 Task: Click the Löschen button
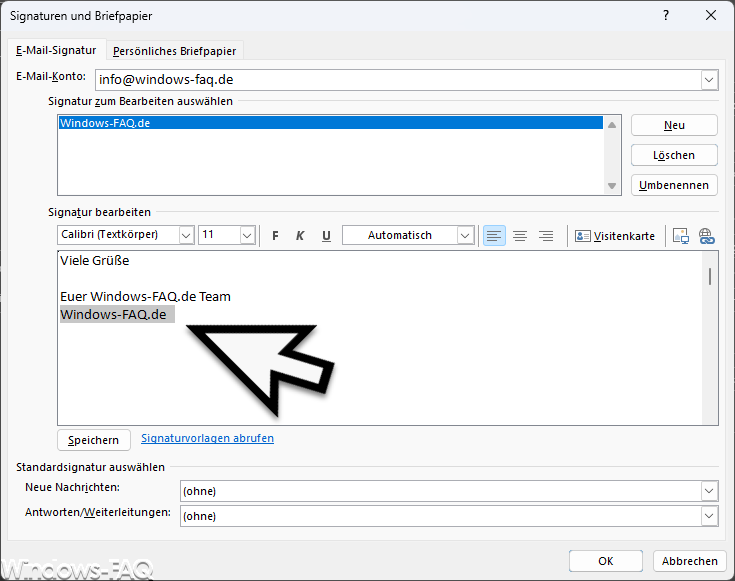point(674,155)
